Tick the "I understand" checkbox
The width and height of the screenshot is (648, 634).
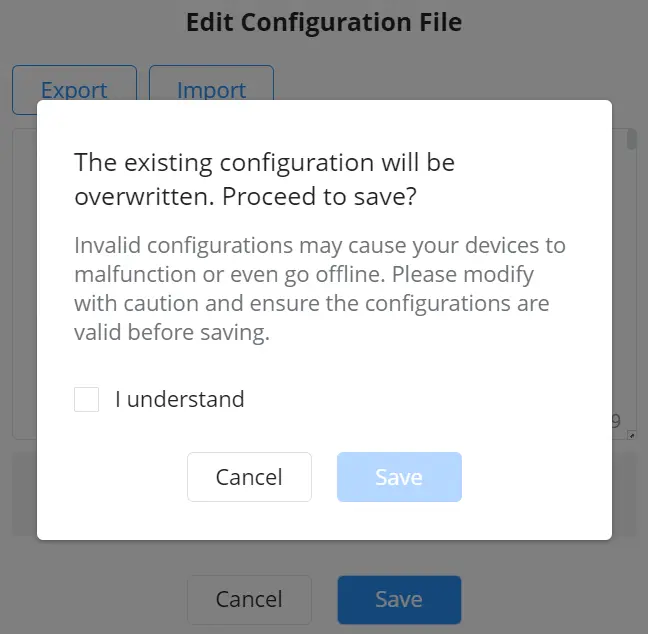click(x=86, y=399)
